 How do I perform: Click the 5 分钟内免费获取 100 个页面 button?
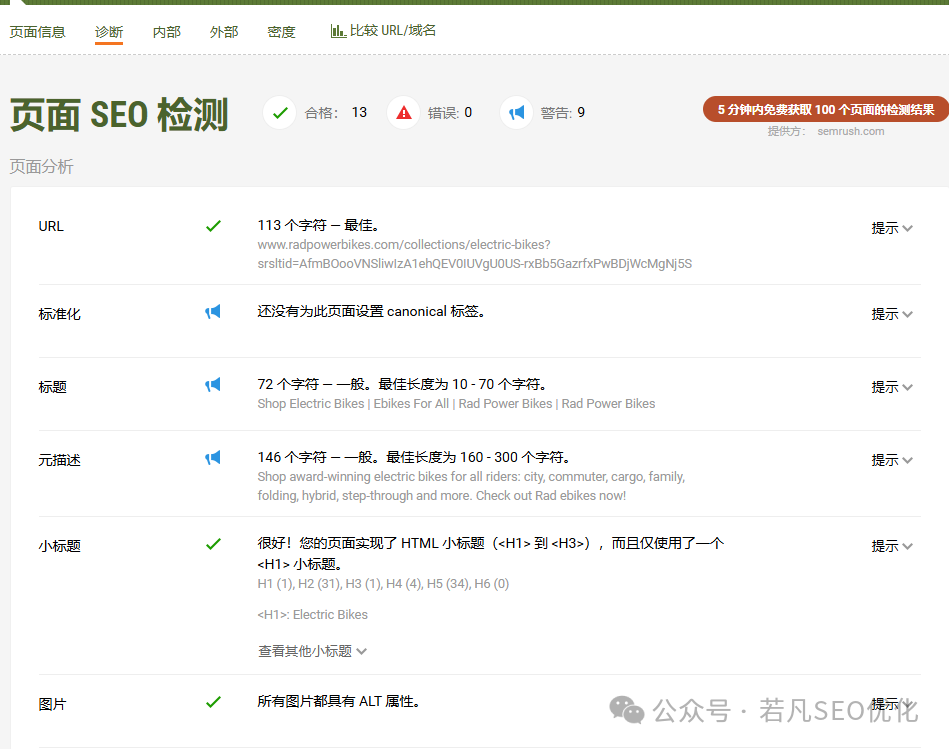(826, 110)
